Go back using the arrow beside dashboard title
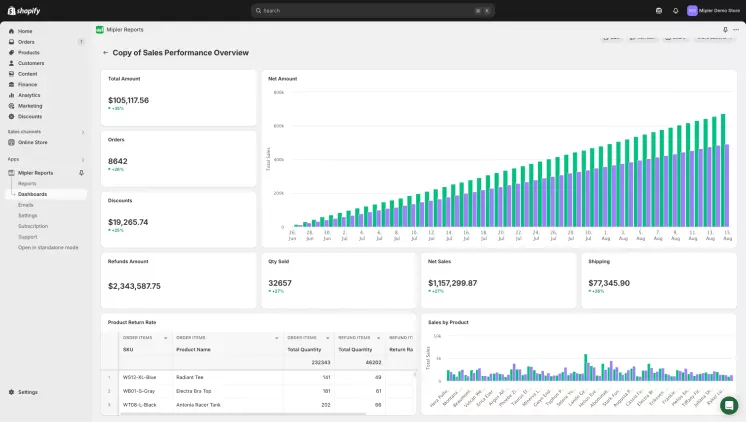Image resolution: width=746 pixels, height=422 pixels. click(x=105, y=52)
